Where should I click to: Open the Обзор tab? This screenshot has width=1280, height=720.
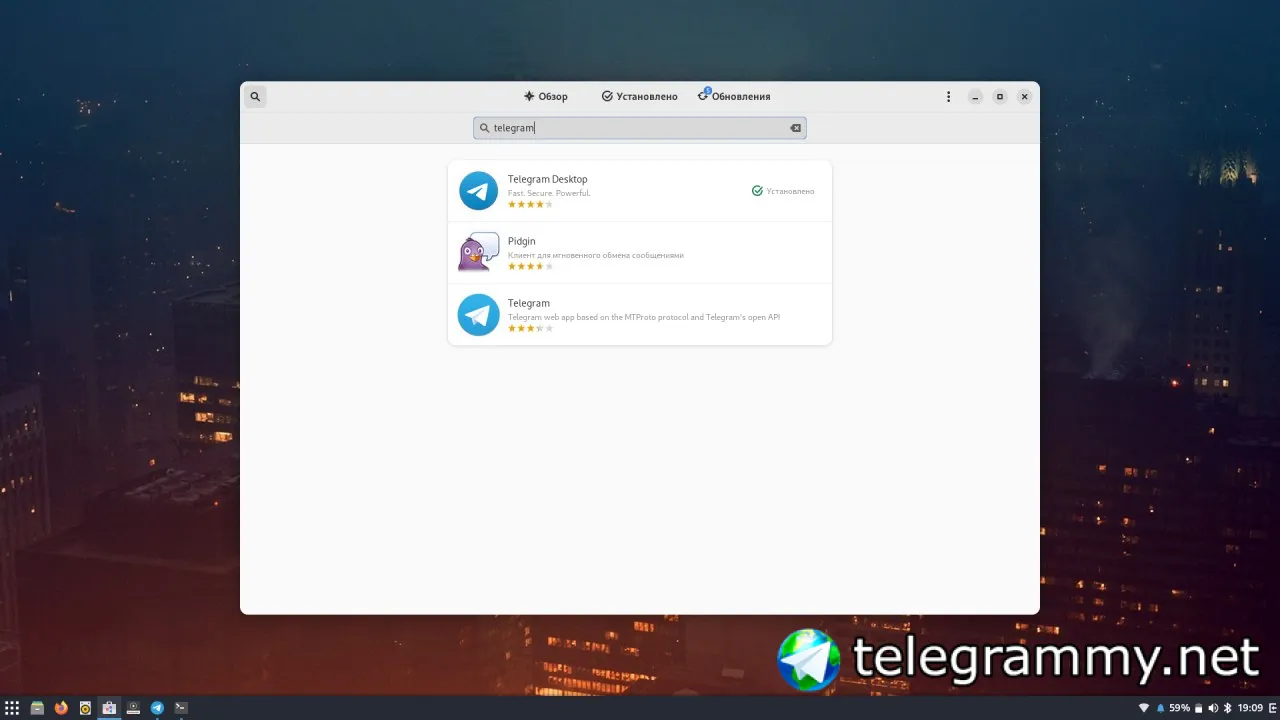pyautogui.click(x=545, y=97)
